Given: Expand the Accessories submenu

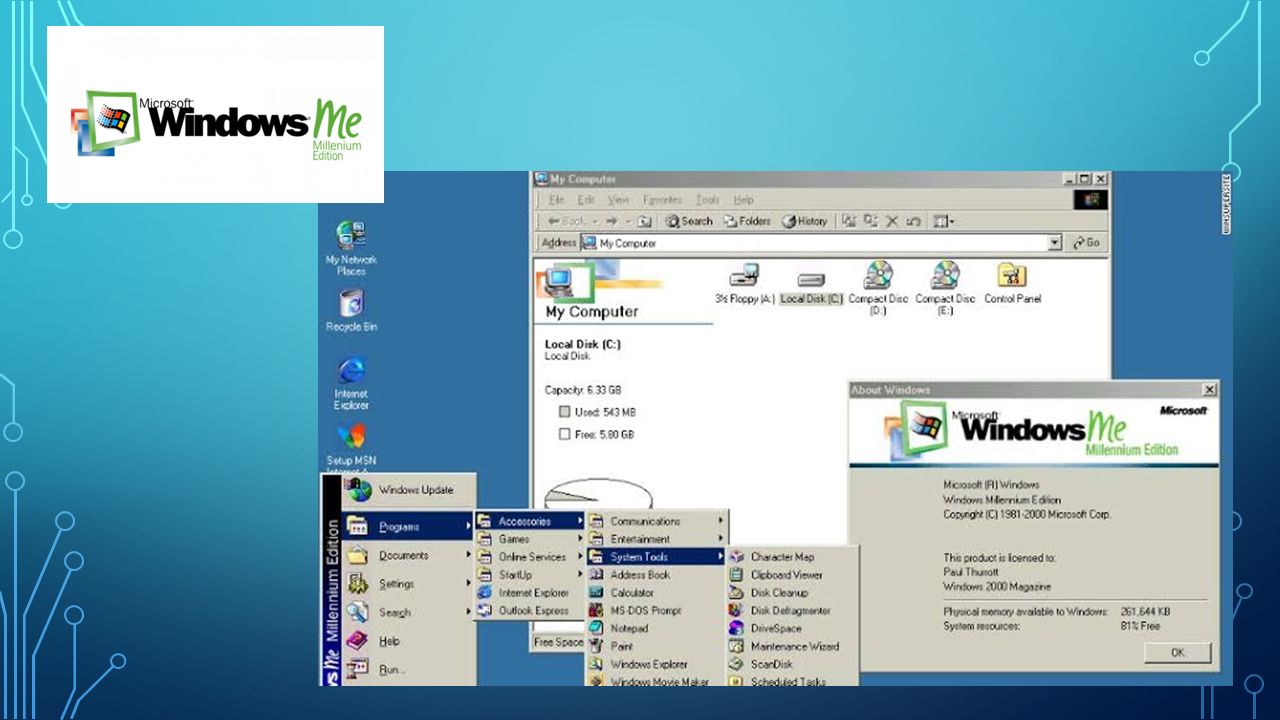Looking at the screenshot, I should pyautogui.click(x=530, y=521).
